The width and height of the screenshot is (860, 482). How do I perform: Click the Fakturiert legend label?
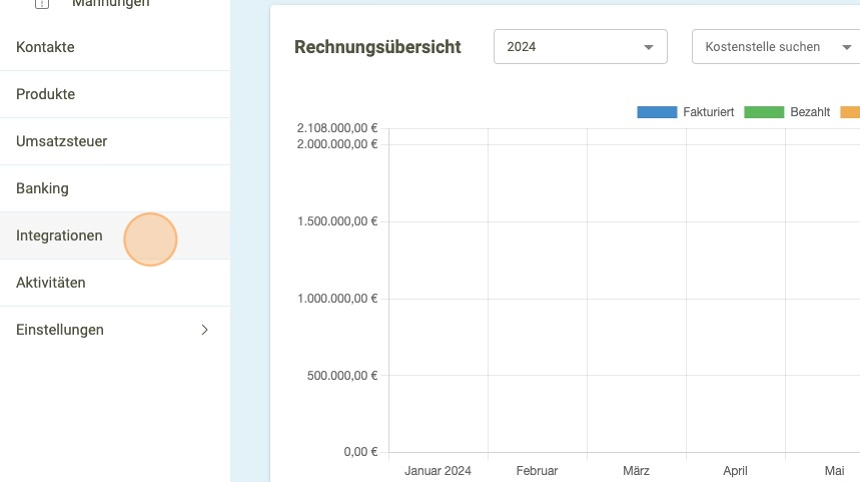(x=708, y=112)
